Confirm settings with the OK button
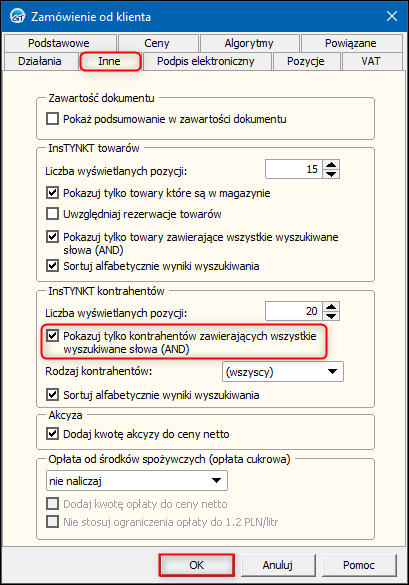 [197, 565]
